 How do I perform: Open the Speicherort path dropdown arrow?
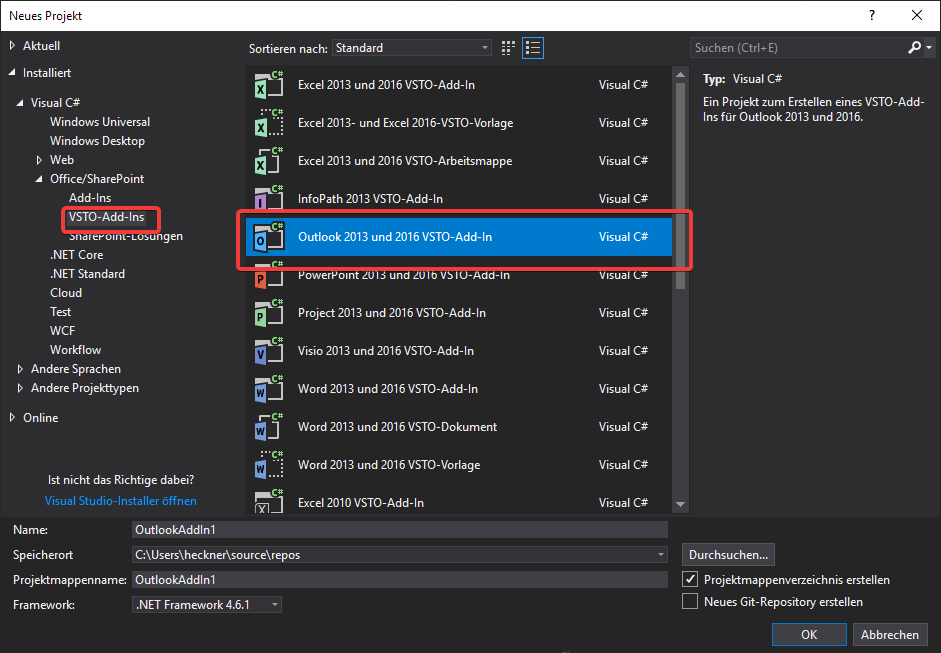pos(660,555)
